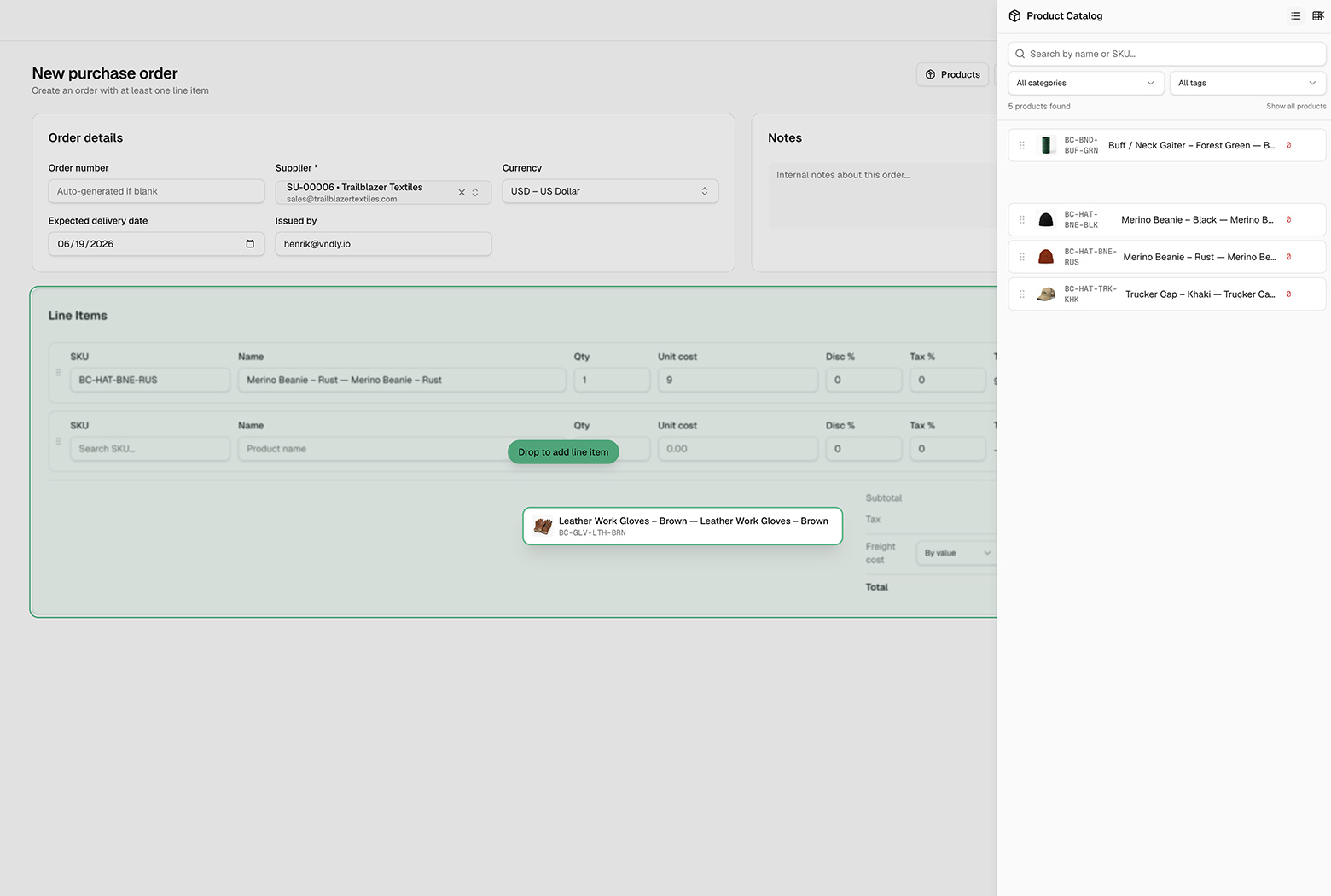Screen dimensions: 1331x896
Task: Grab the drag handle of Merino Beanie – Black
Action: tap(1022, 219)
